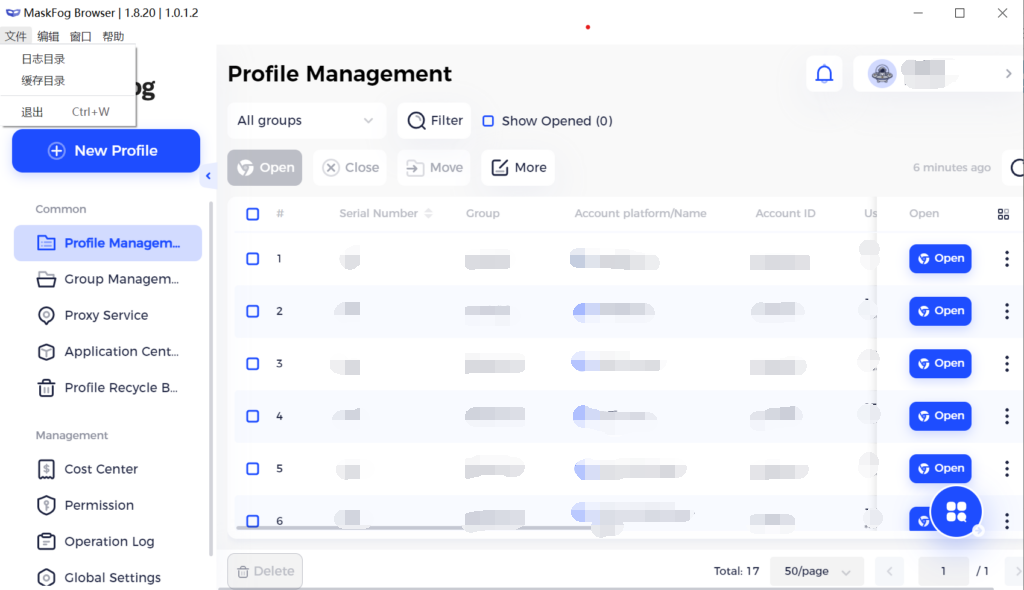Choose 退出 from the file menu

(69, 112)
